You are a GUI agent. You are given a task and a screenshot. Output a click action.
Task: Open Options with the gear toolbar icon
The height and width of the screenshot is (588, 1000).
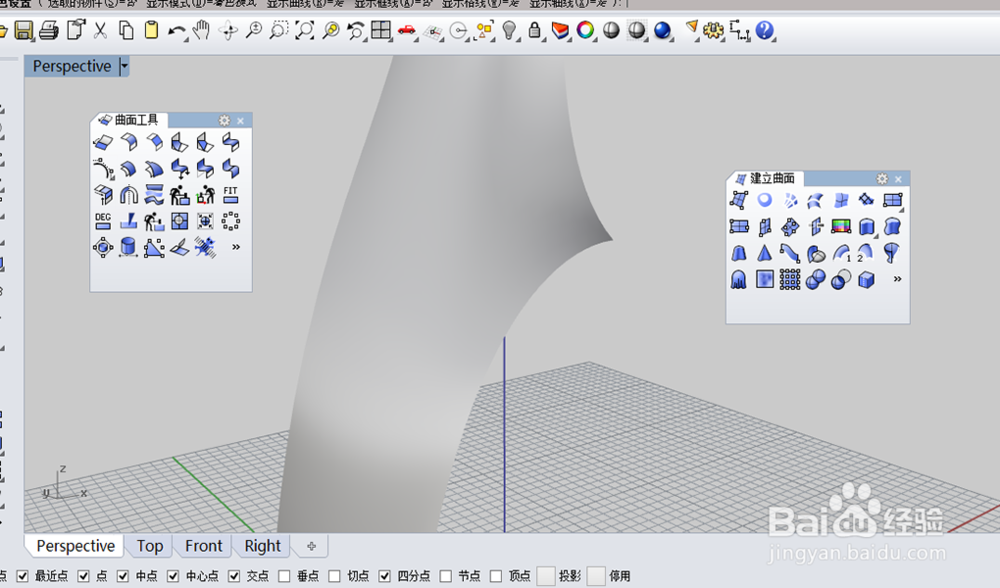click(713, 30)
